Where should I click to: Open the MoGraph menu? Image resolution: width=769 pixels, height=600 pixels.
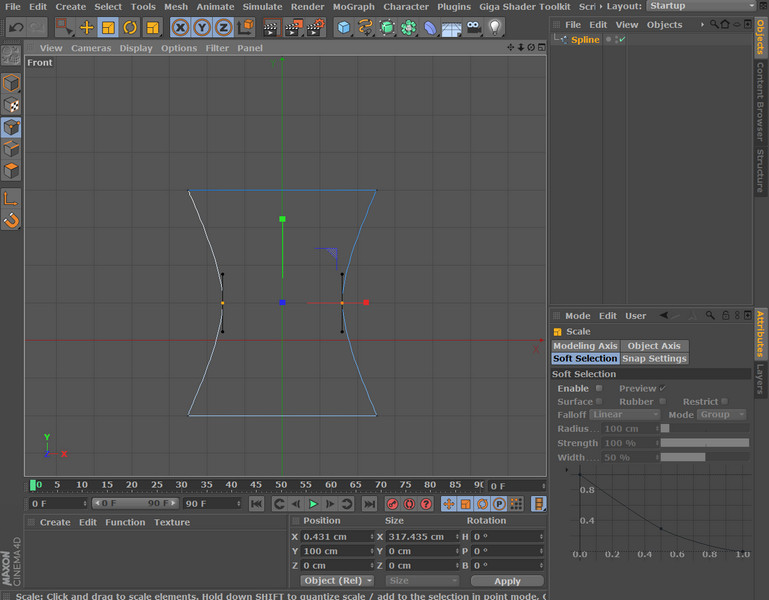[x=353, y=6]
